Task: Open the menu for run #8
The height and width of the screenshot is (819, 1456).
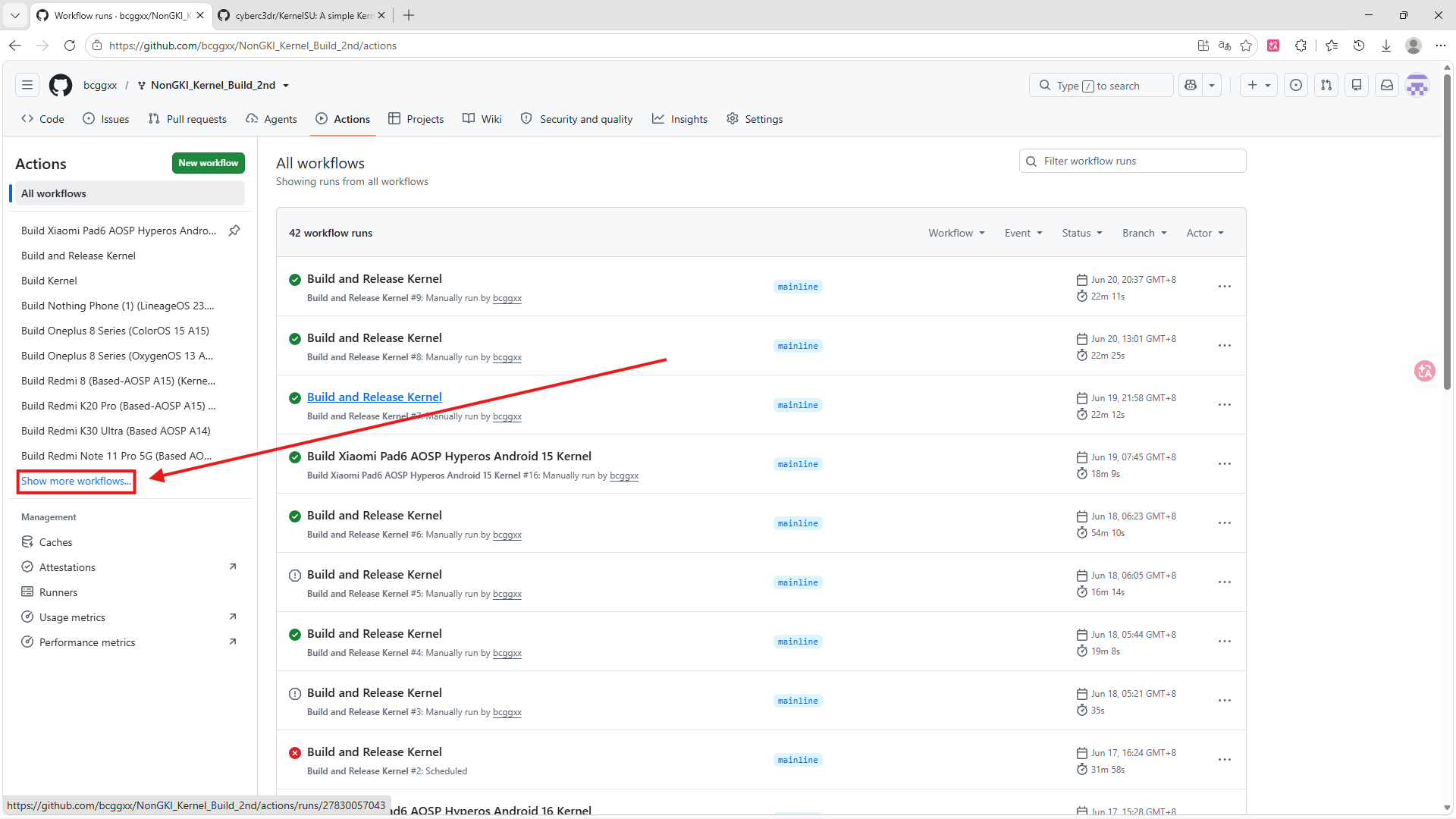Action: pyautogui.click(x=1225, y=346)
